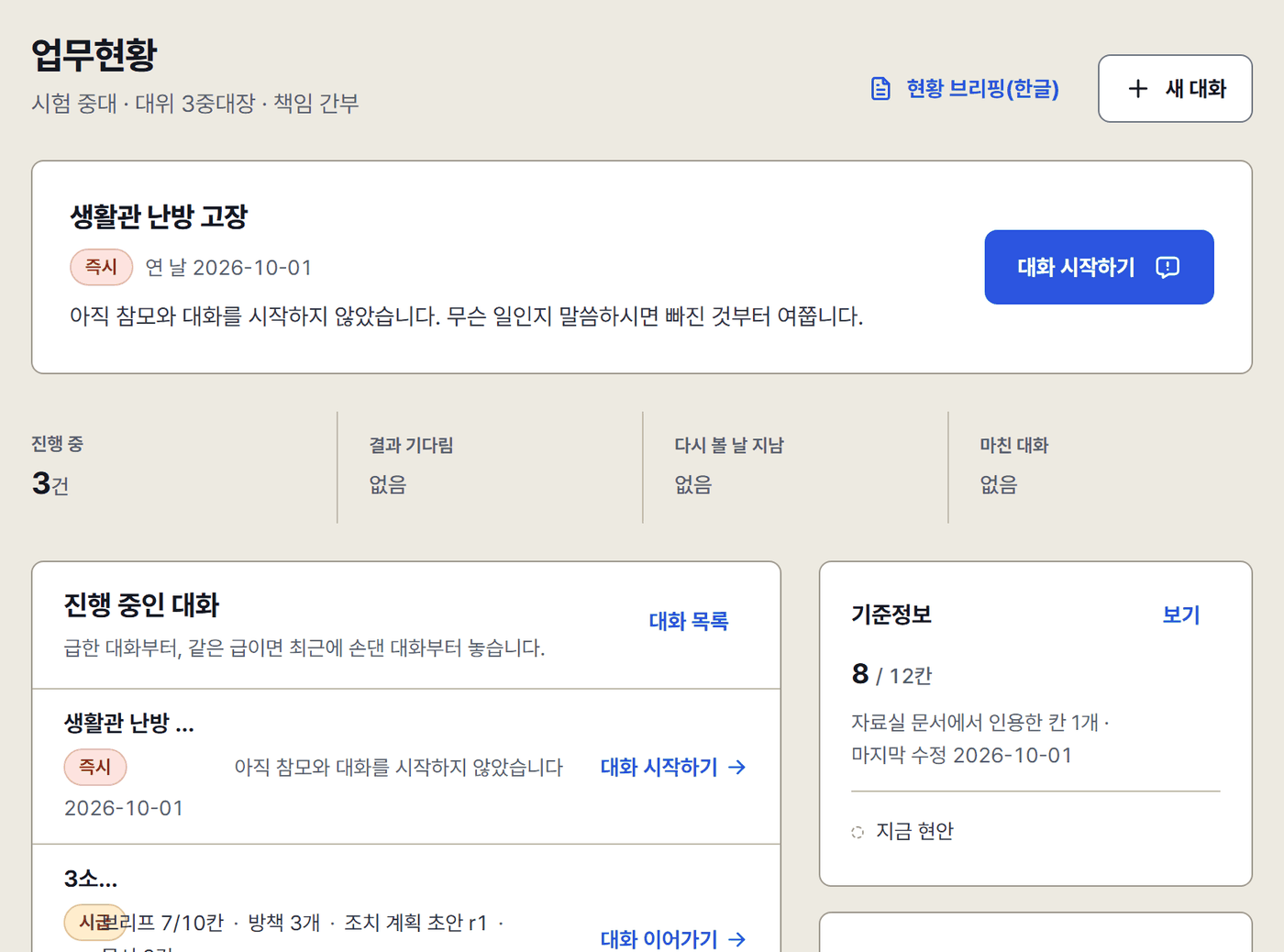Click the row date 2026-10-01 under 즉시 badge
1284x952 pixels.
[x=124, y=808]
